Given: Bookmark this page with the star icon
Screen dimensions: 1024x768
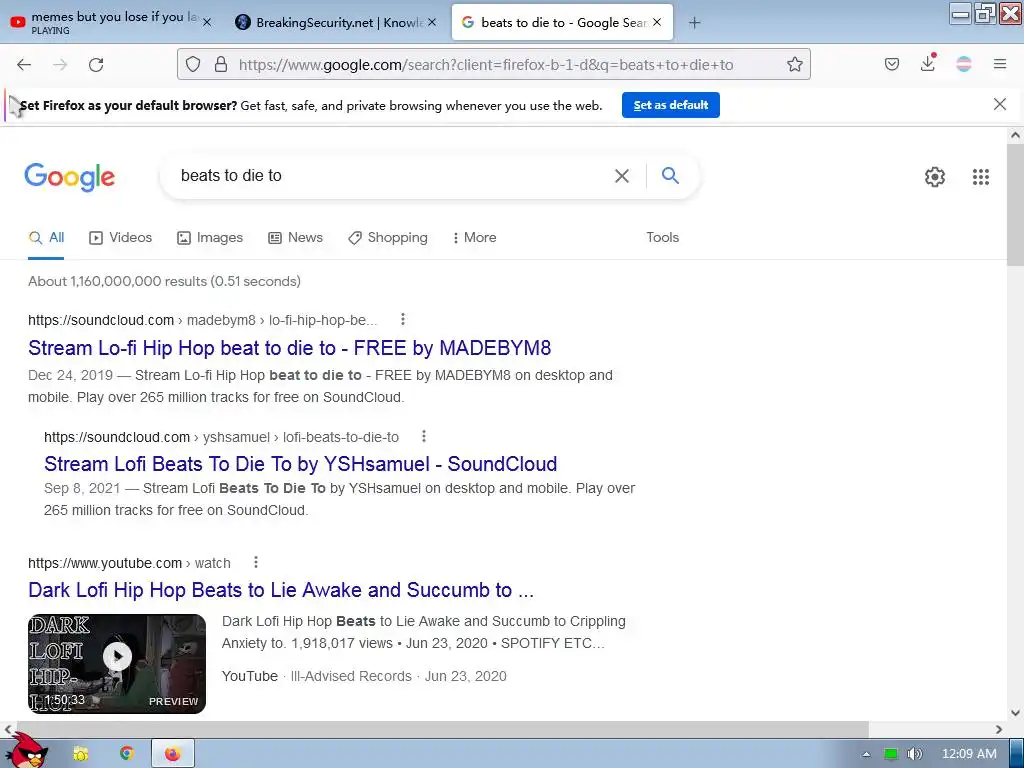Looking at the screenshot, I should 795,64.
